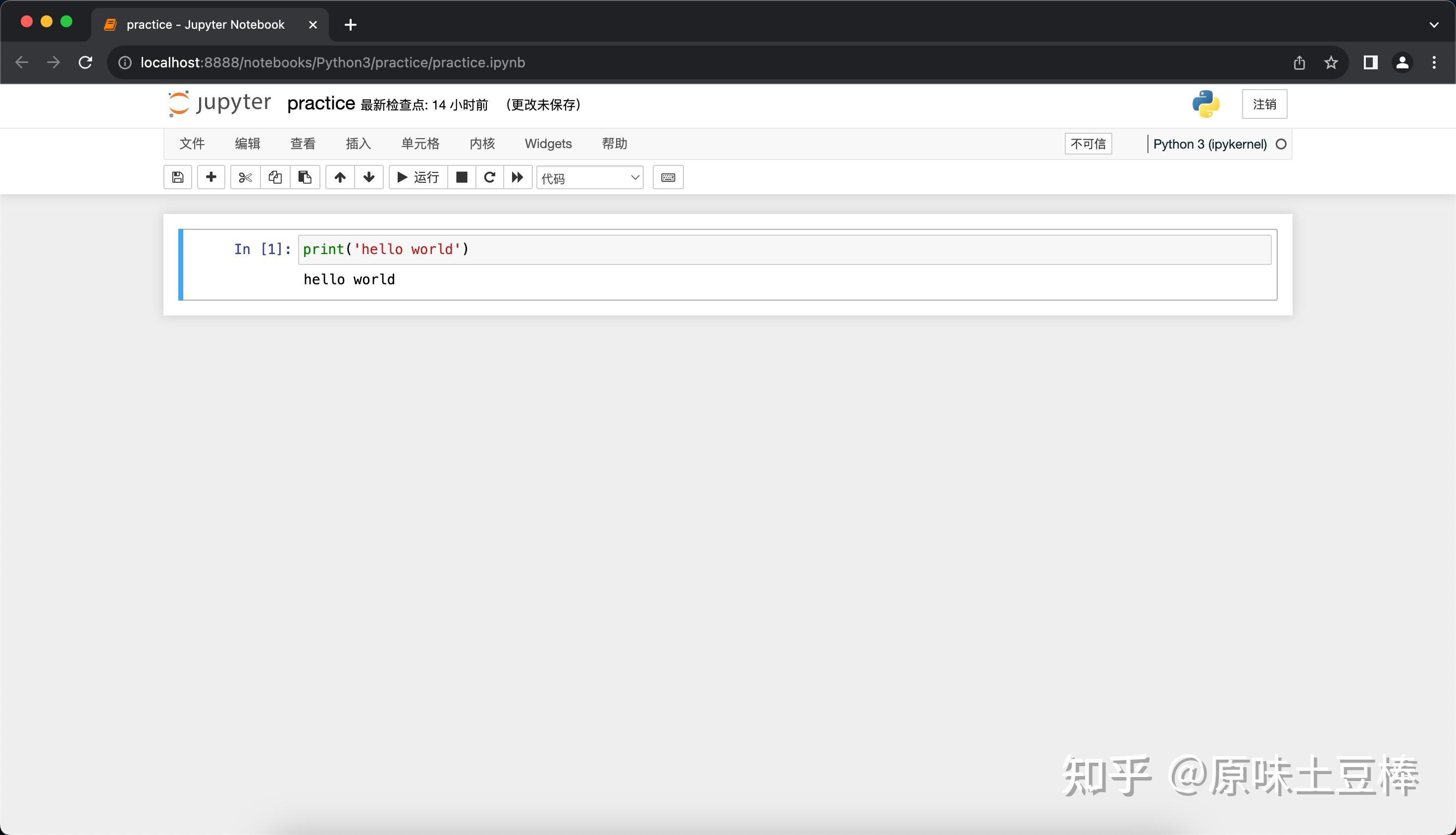Image resolution: width=1456 pixels, height=835 pixels.
Task: Open the 内核 menu
Action: pos(481,143)
